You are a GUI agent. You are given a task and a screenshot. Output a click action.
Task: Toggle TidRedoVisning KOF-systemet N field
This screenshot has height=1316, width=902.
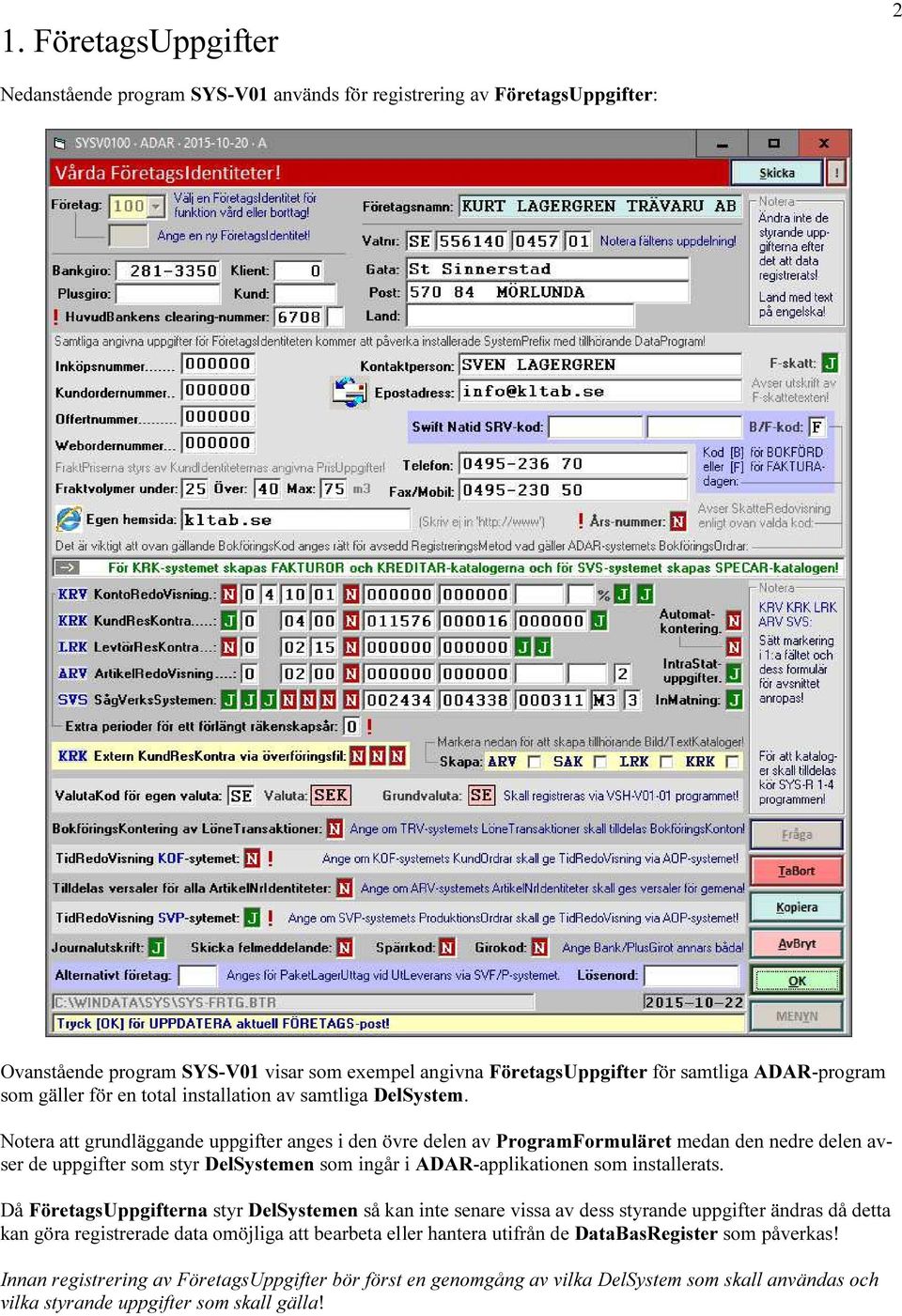coord(252,859)
